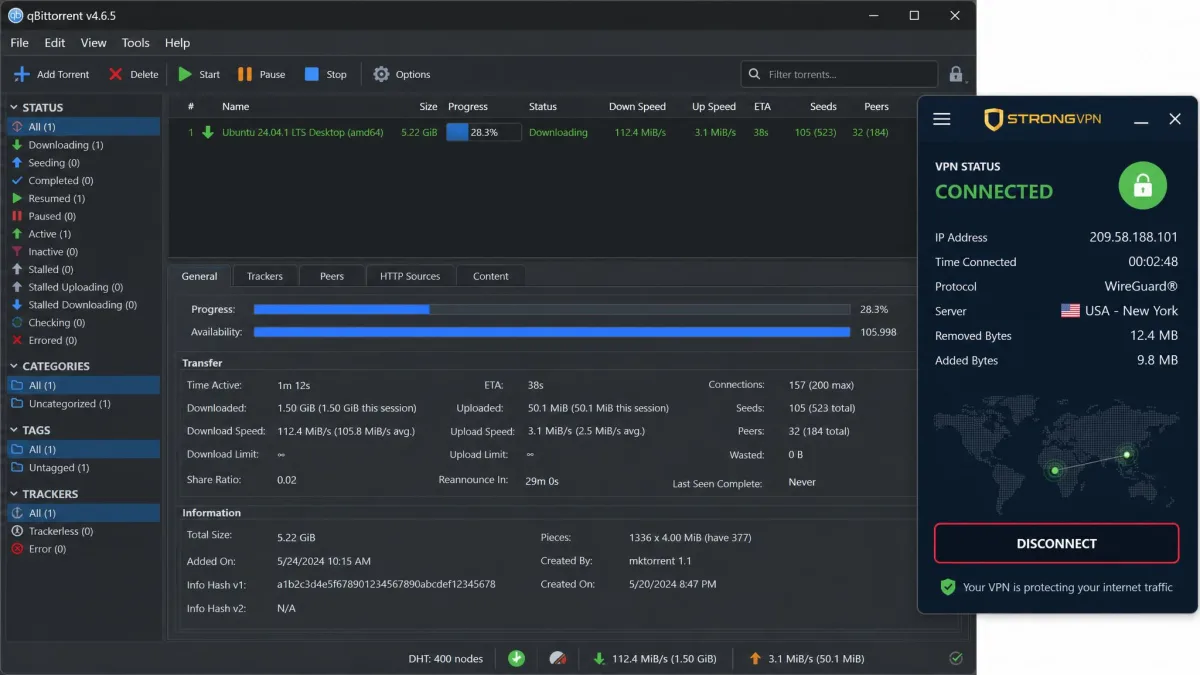Click the search magnifier in filter box
Viewport: 1200px width, 675px height.
(755, 74)
